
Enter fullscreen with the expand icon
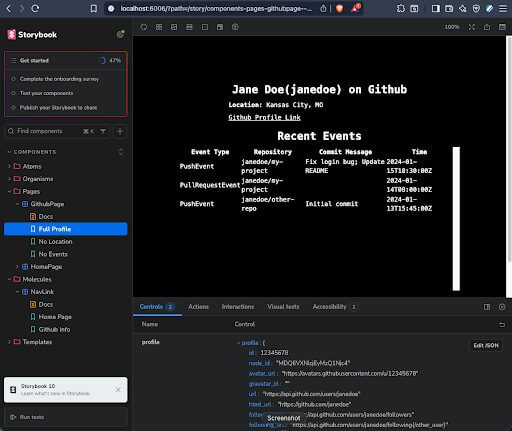(471, 27)
